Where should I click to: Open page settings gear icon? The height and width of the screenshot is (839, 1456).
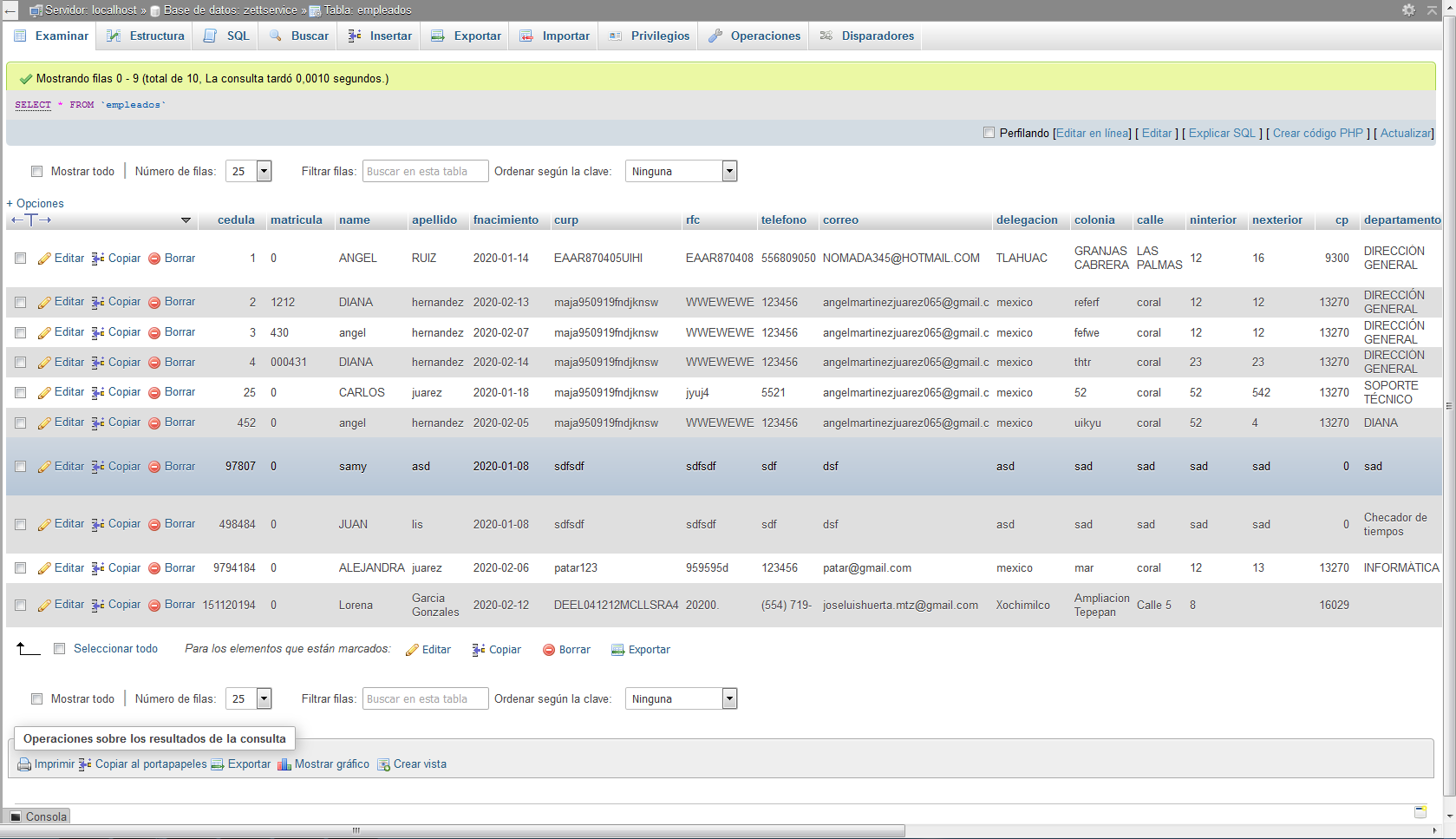pos(1408,10)
